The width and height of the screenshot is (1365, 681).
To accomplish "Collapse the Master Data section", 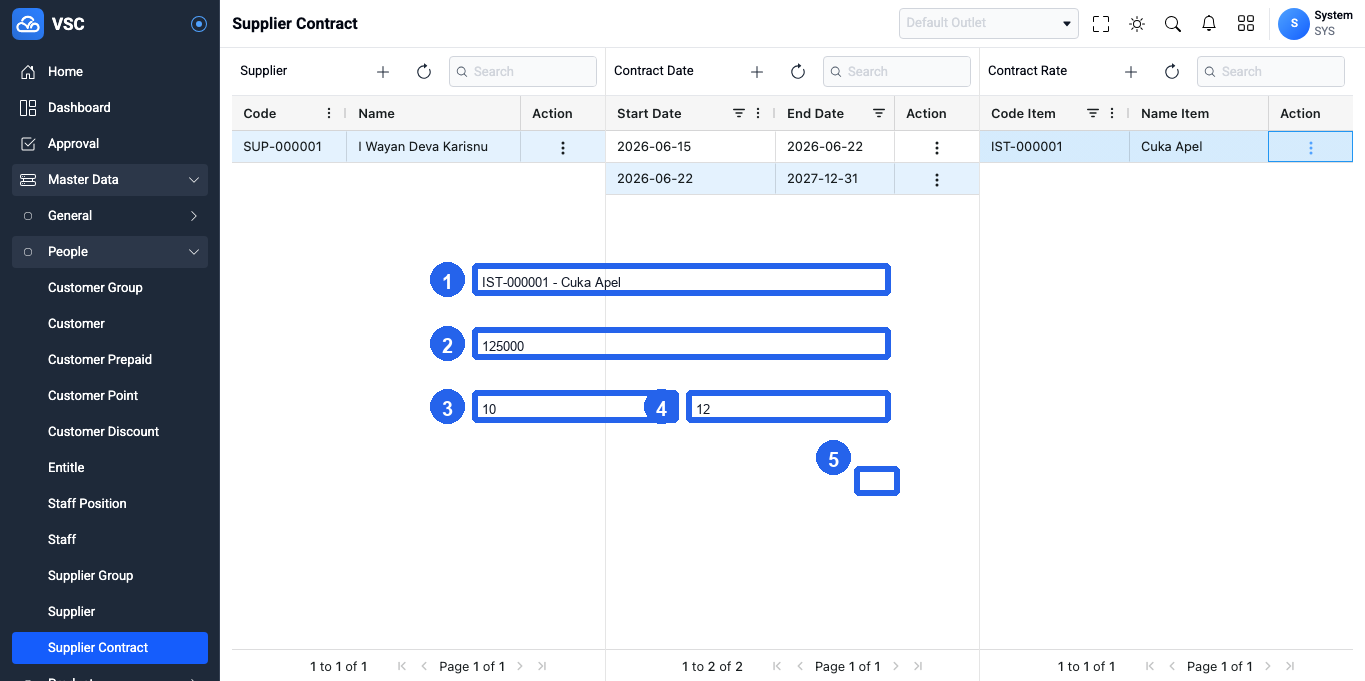I will [x=110, y=180].
